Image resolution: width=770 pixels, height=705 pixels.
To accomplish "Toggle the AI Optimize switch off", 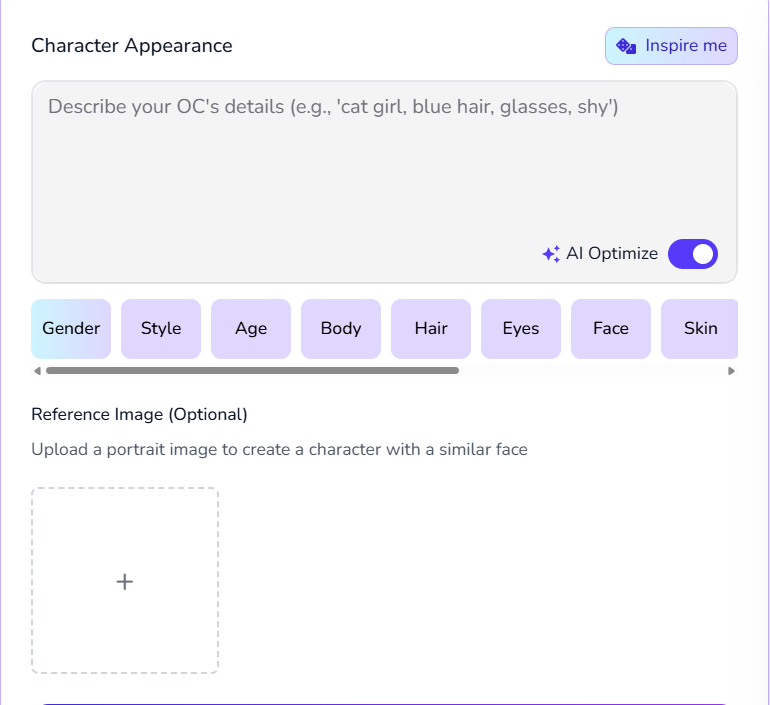I will click(693, 254).
